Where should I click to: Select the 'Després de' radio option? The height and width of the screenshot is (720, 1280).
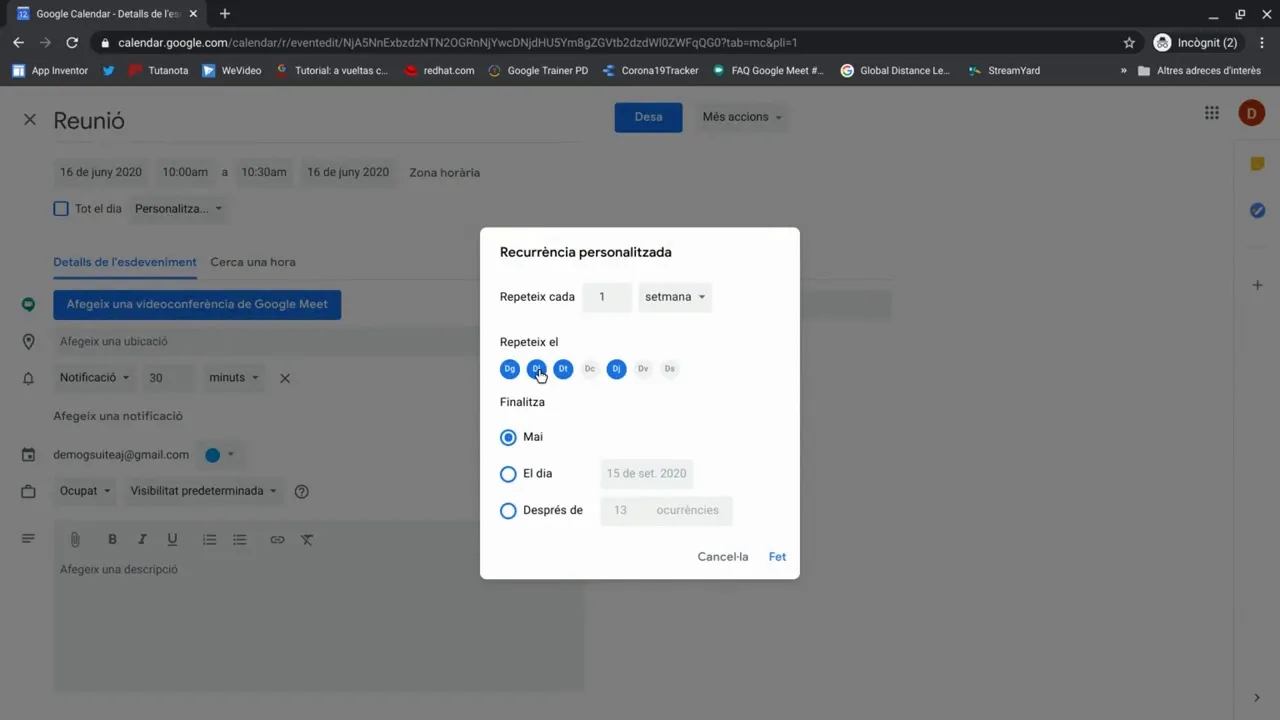pos(508,511)
